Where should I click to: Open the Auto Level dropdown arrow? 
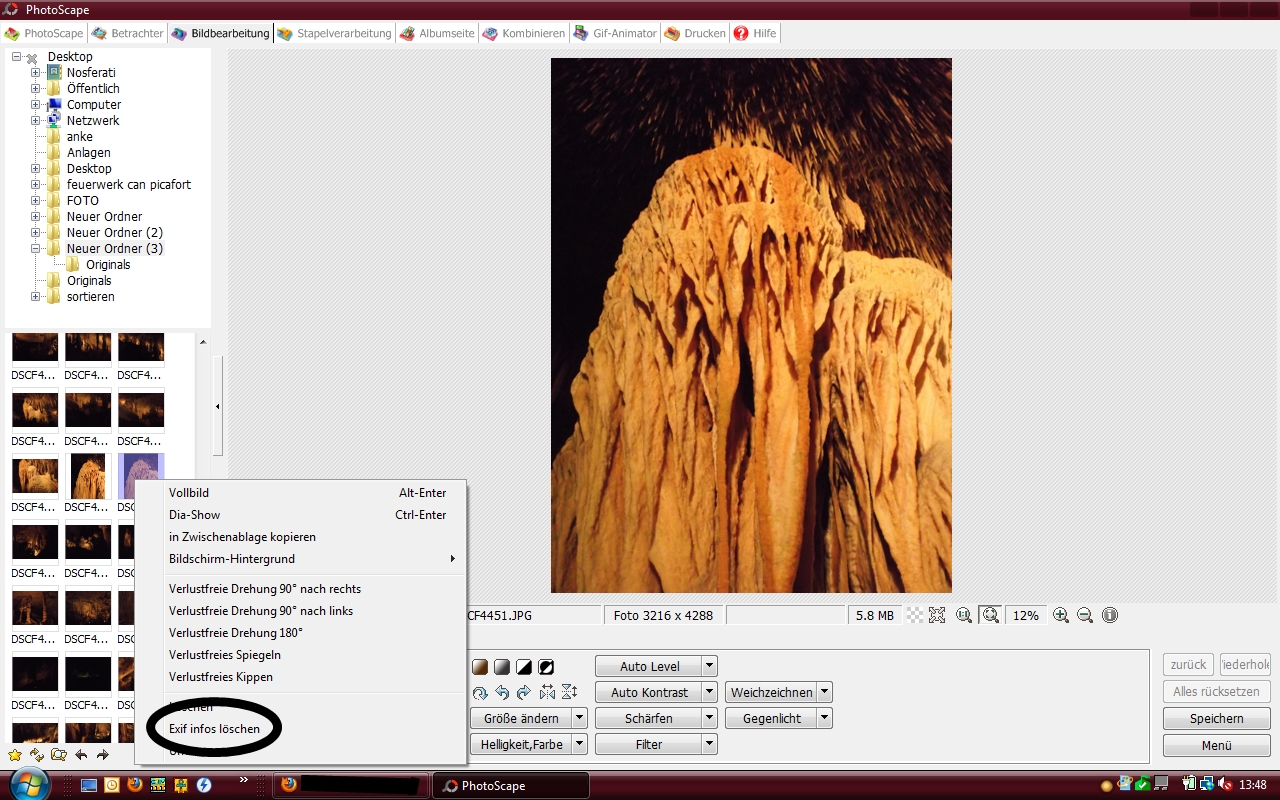point(709,667)
